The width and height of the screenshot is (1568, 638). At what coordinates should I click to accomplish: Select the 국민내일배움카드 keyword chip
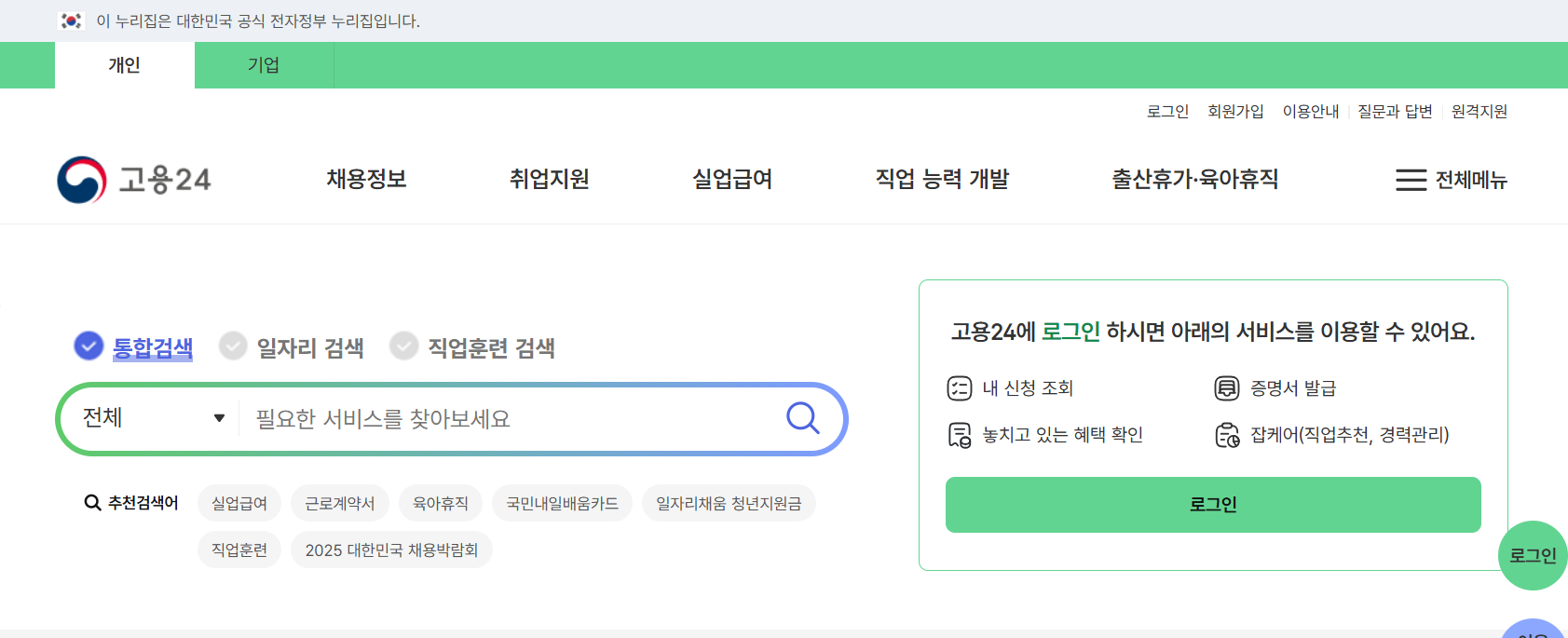(562, 503)
